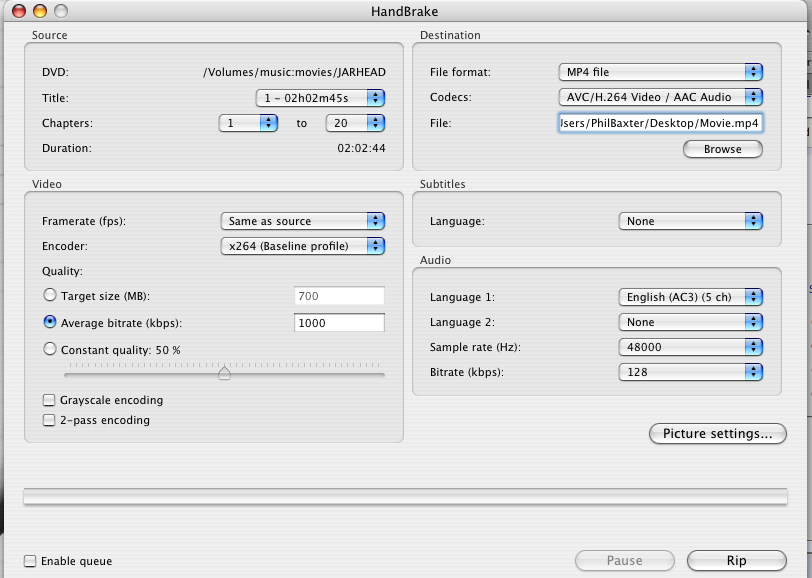The width and height of the screenshot is (812, 578).
Task: Click the Chapters: label
Action: click(67, 123)
